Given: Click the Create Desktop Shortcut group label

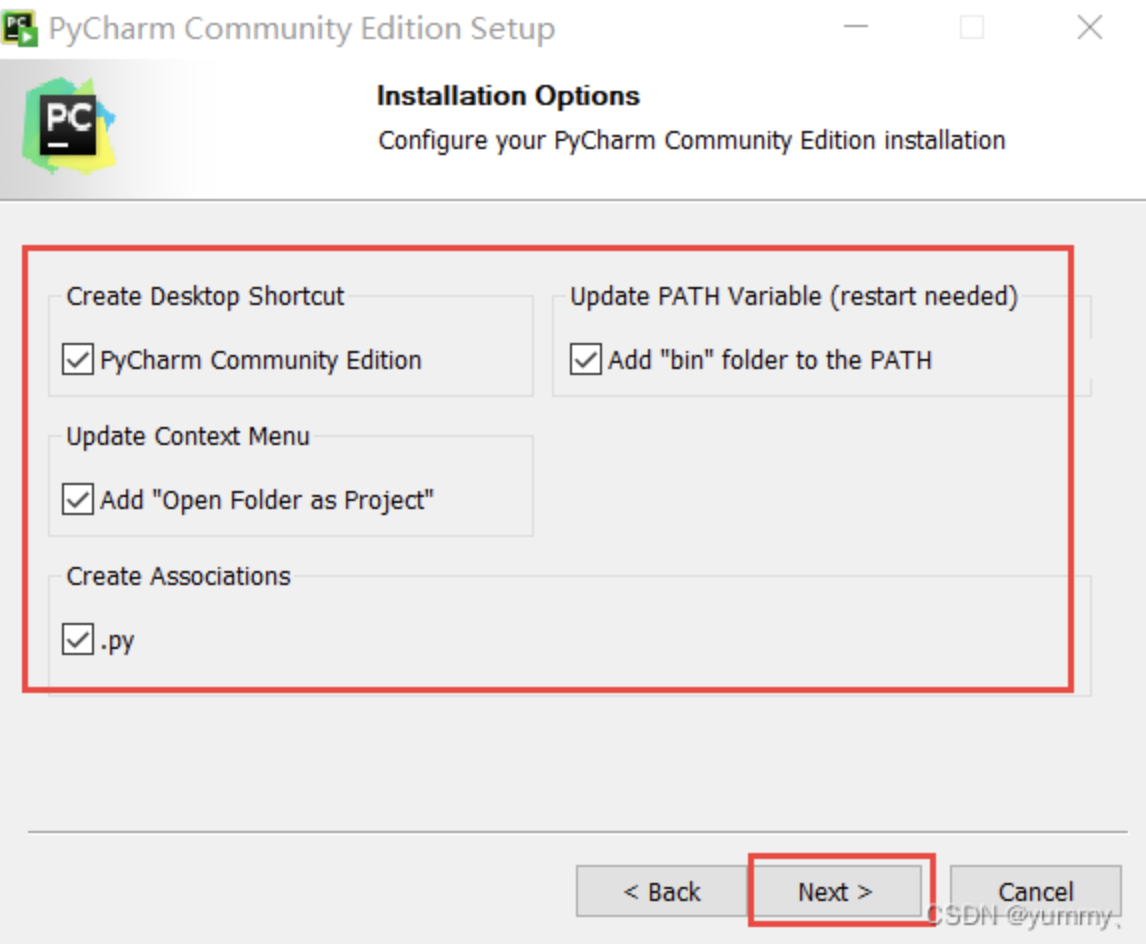Looking at the screenshot, I should pyautogui.click(x=205, y=296).
